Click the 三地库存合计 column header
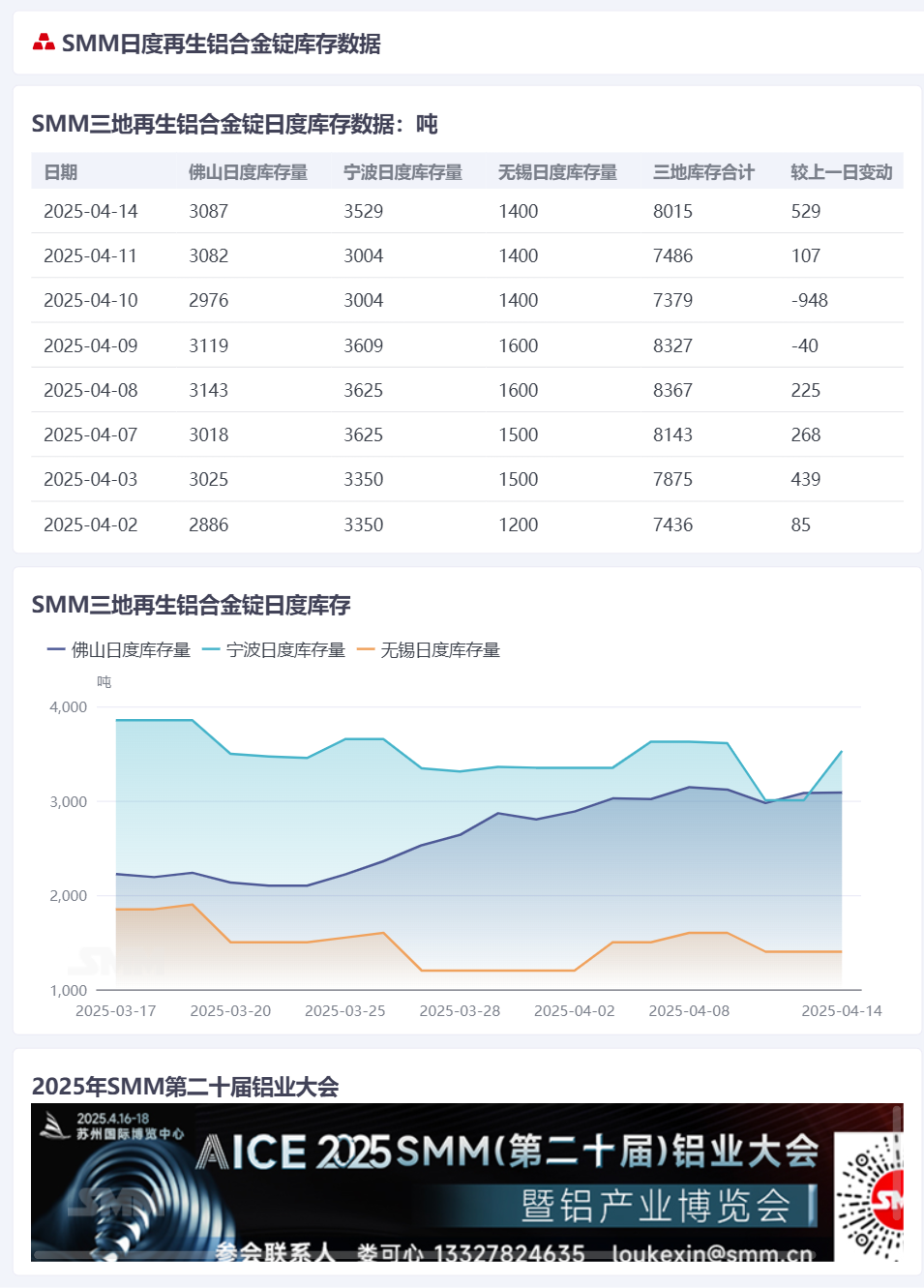The height and width of the screenshot is (1288, 924). pyautogui.click(x=703, y=172)
